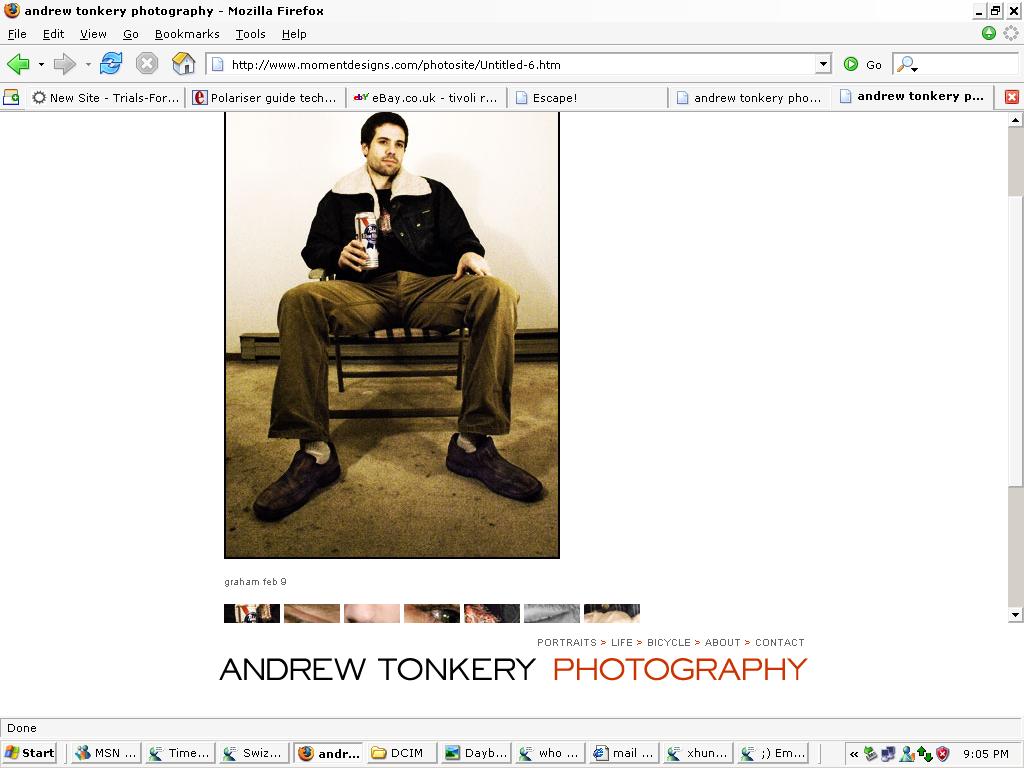Image resolution: width=1024 pixels, height=768 pixels.
Task: Click the 'graham feb 9' caption text
Action: pos(255,582)
